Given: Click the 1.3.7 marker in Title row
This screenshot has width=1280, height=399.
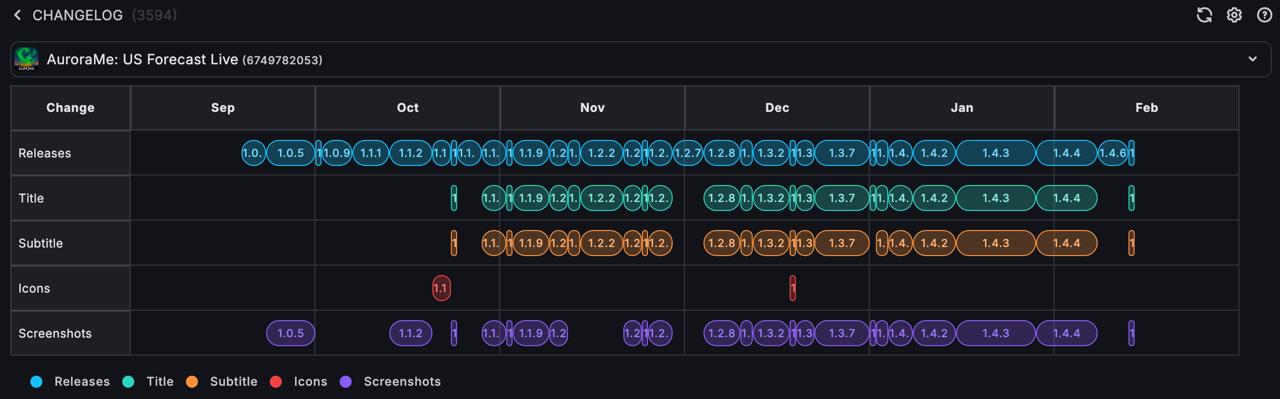Looking at the screenshot, I should click(x=842, y=198).
